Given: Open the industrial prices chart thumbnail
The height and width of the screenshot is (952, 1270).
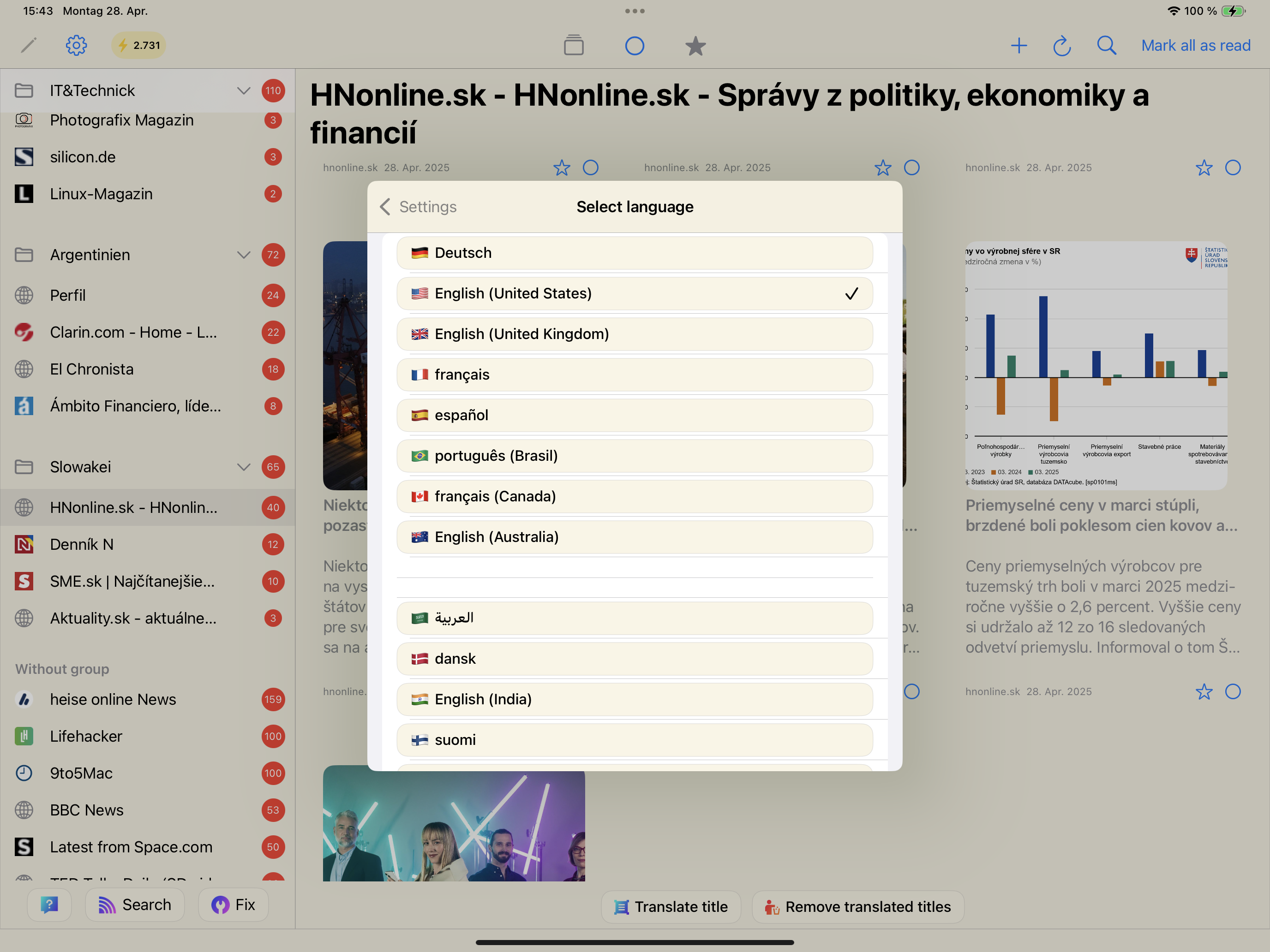Looking at the screenshot, I should (1096, 366).
